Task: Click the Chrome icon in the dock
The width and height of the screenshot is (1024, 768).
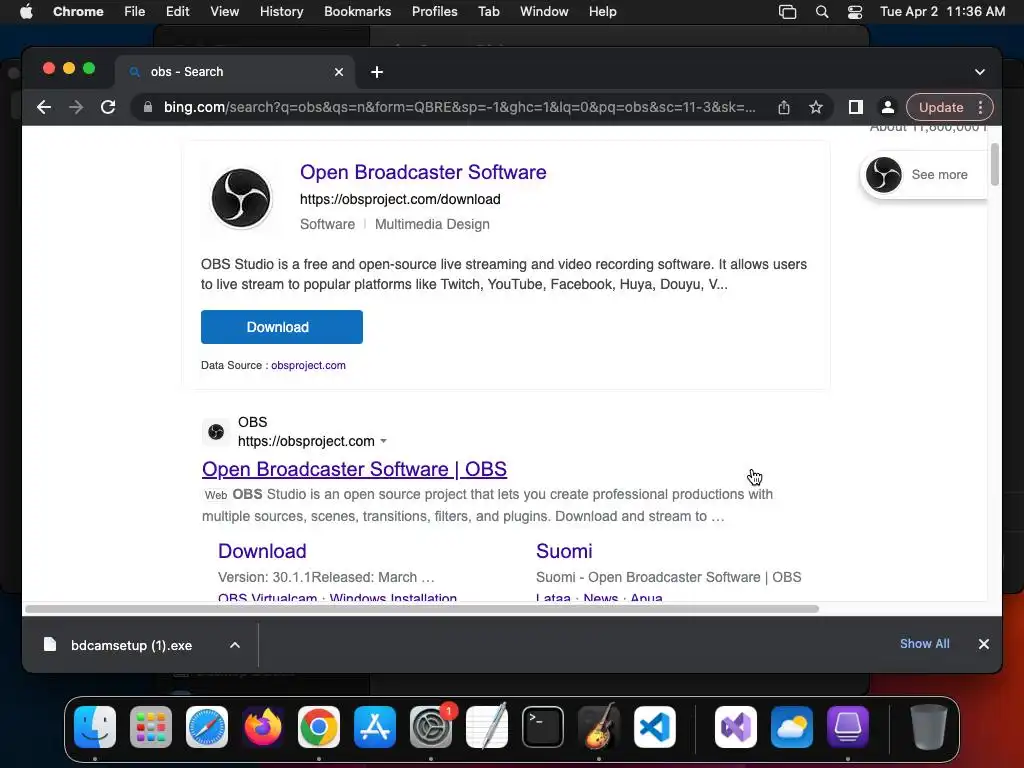Action: pyautogui.click(x=319, y=727)
